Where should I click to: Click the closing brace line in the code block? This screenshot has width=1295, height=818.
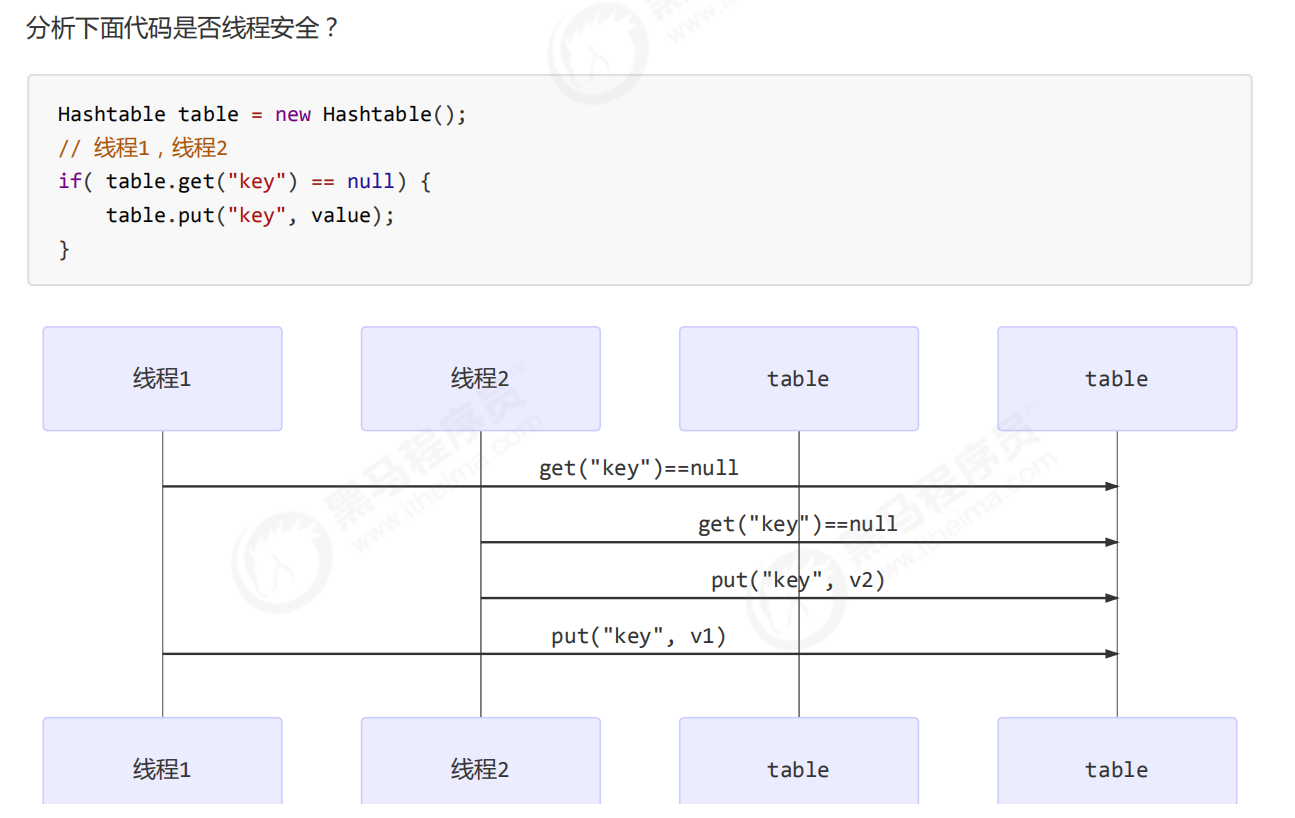[64, 249]
